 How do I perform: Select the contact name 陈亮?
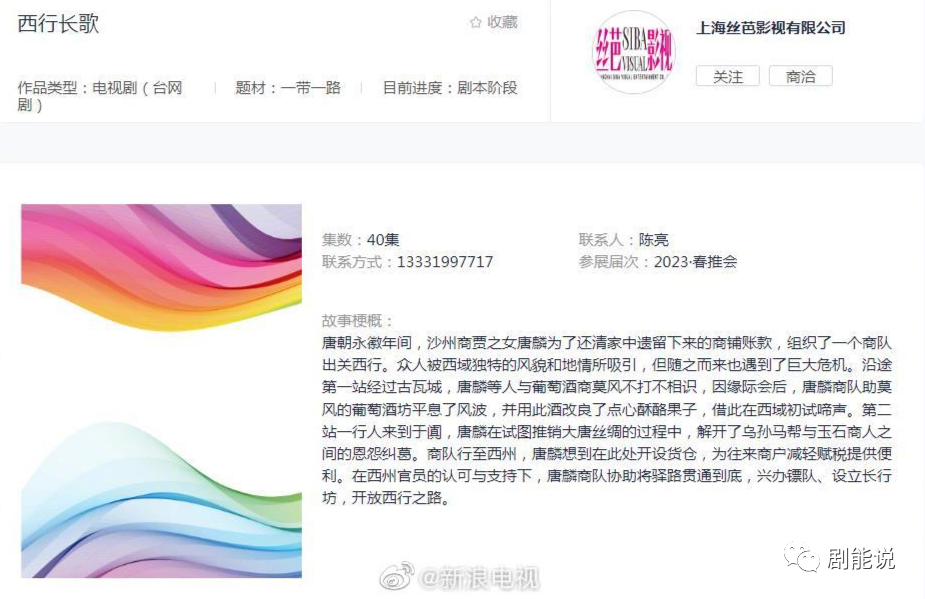(x=654, y=240)
